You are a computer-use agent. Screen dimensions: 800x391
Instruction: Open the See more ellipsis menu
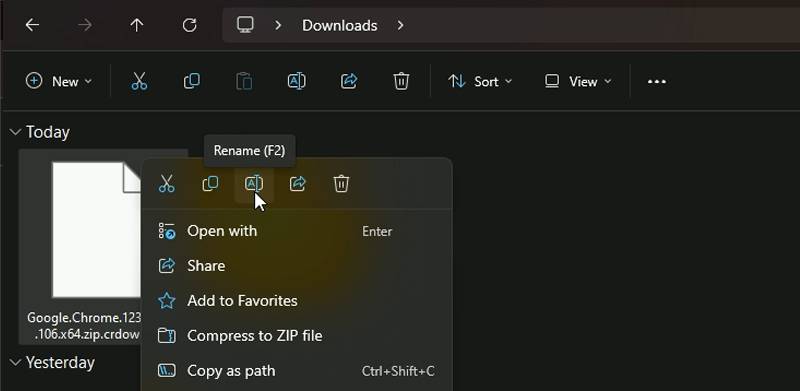tap(657, 82)
